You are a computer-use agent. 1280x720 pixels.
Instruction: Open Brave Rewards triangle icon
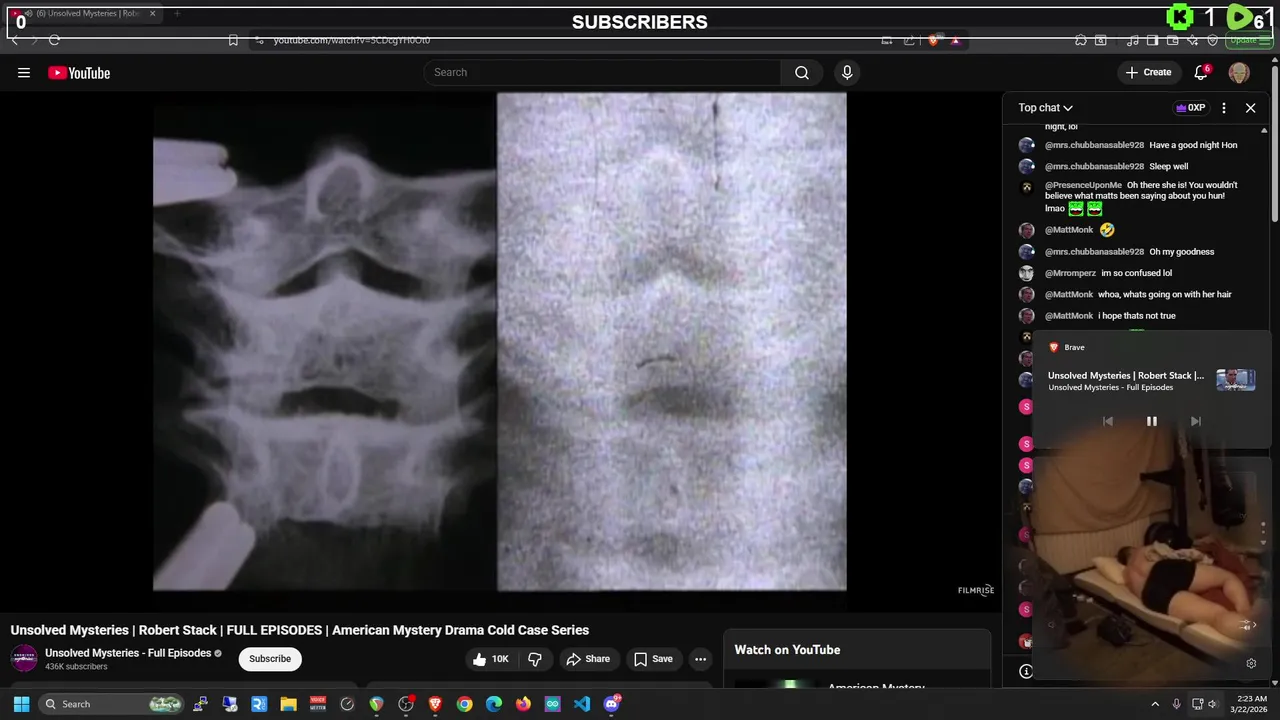956,40
